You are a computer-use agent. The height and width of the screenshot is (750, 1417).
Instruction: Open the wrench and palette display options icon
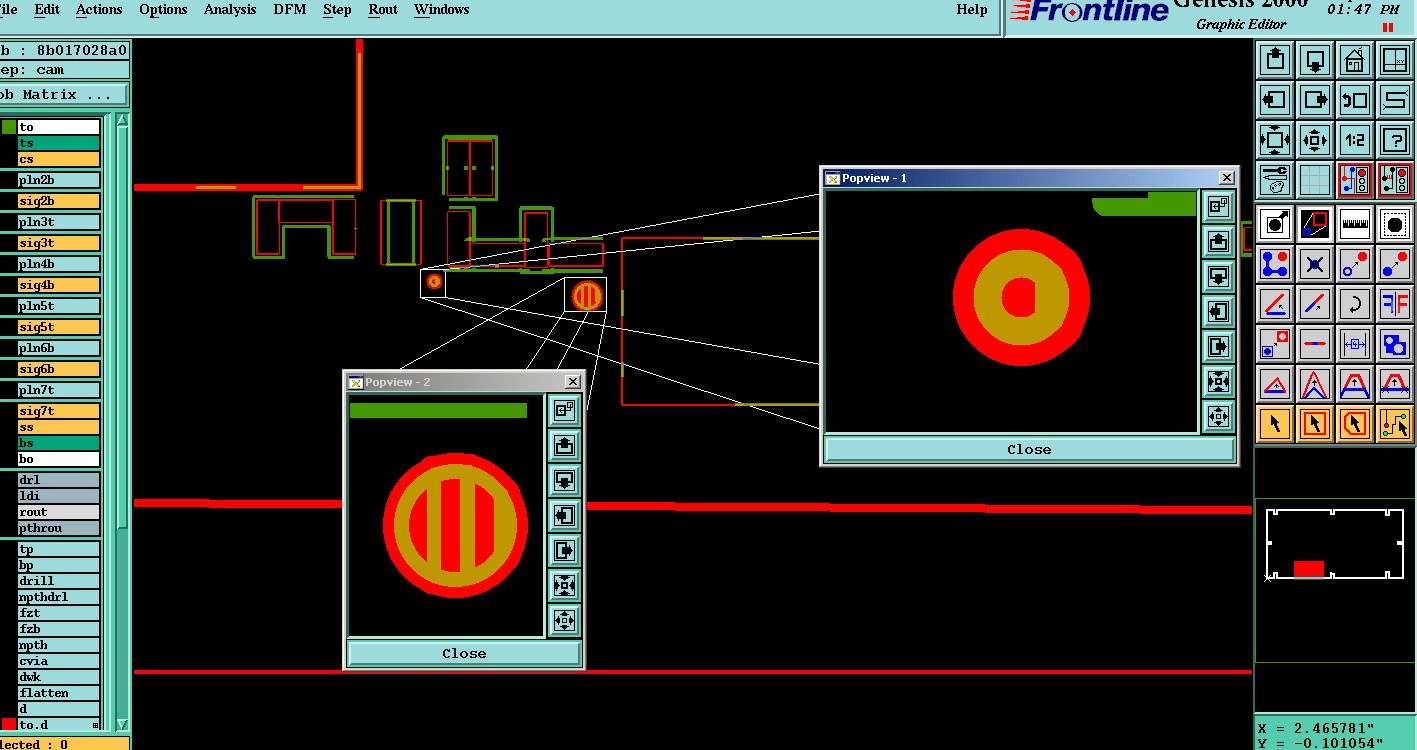tap(1275, 180)
